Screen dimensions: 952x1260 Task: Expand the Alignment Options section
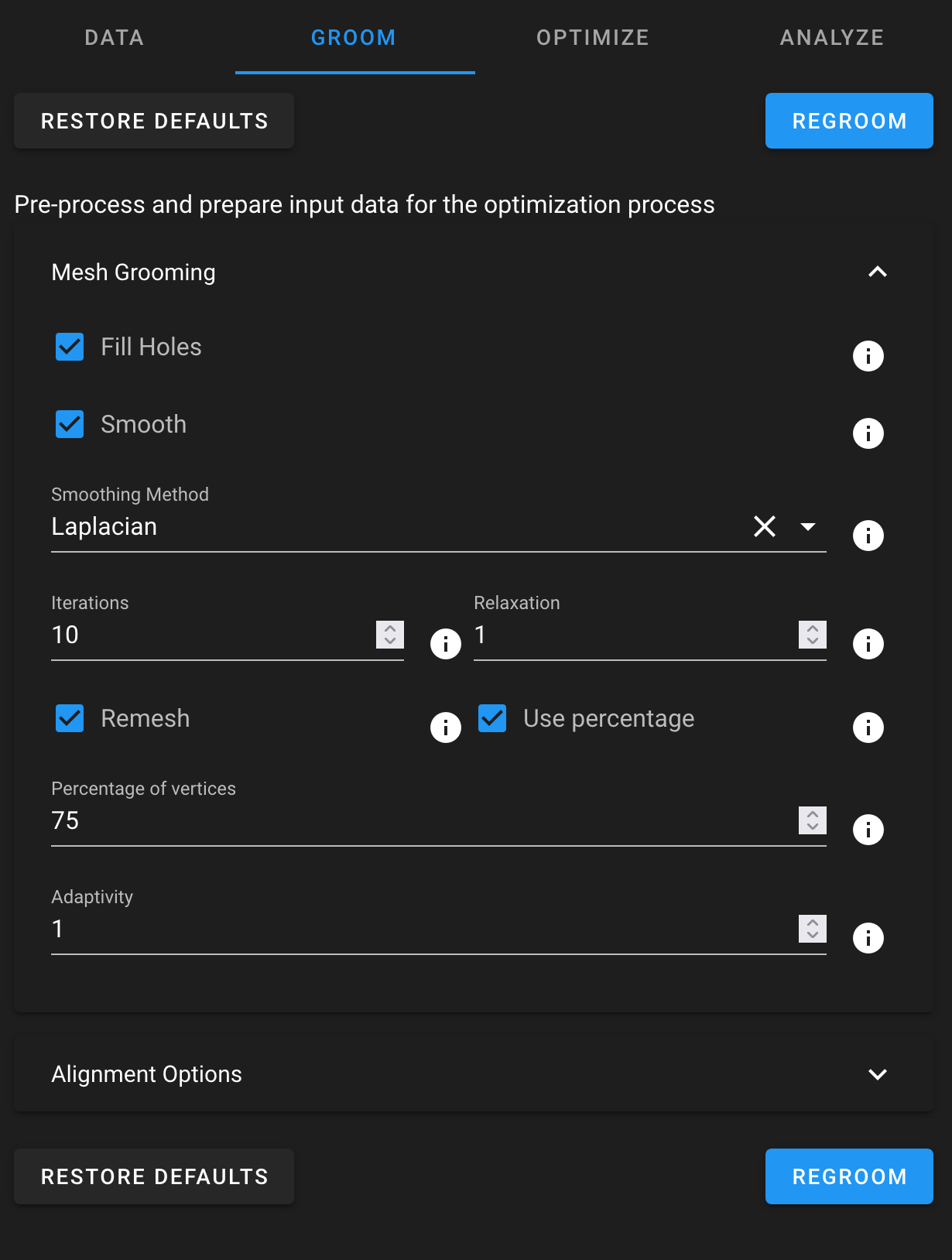coord(877,1074)
